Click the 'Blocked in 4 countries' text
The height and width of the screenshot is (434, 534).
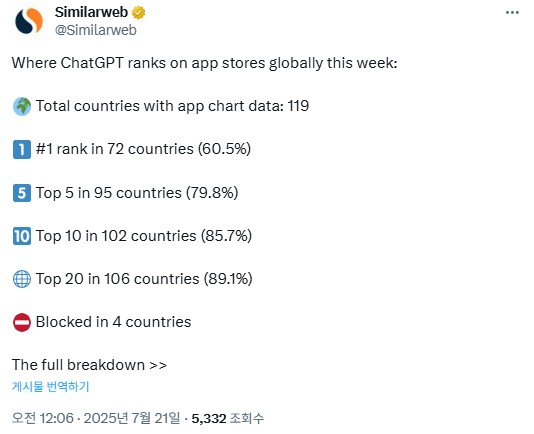(113, 322)
